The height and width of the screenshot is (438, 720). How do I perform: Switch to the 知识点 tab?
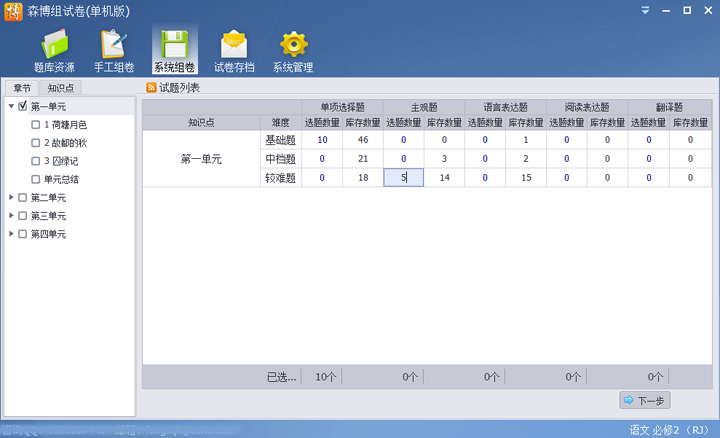(x=61, y=88)
